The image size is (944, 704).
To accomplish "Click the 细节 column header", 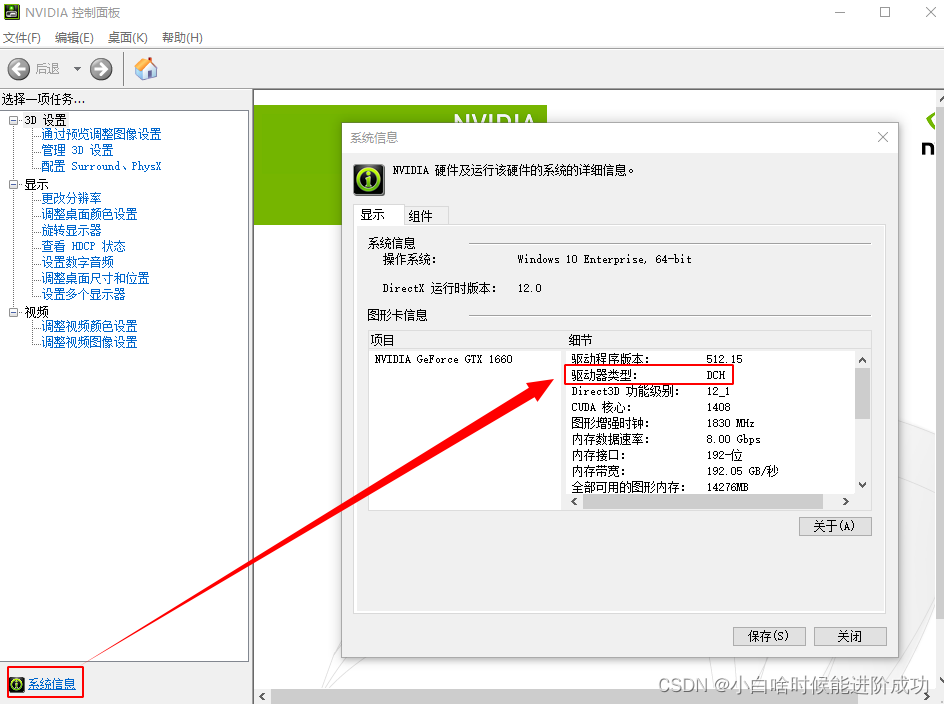I will pyautogui.click(x=718, y=340).
